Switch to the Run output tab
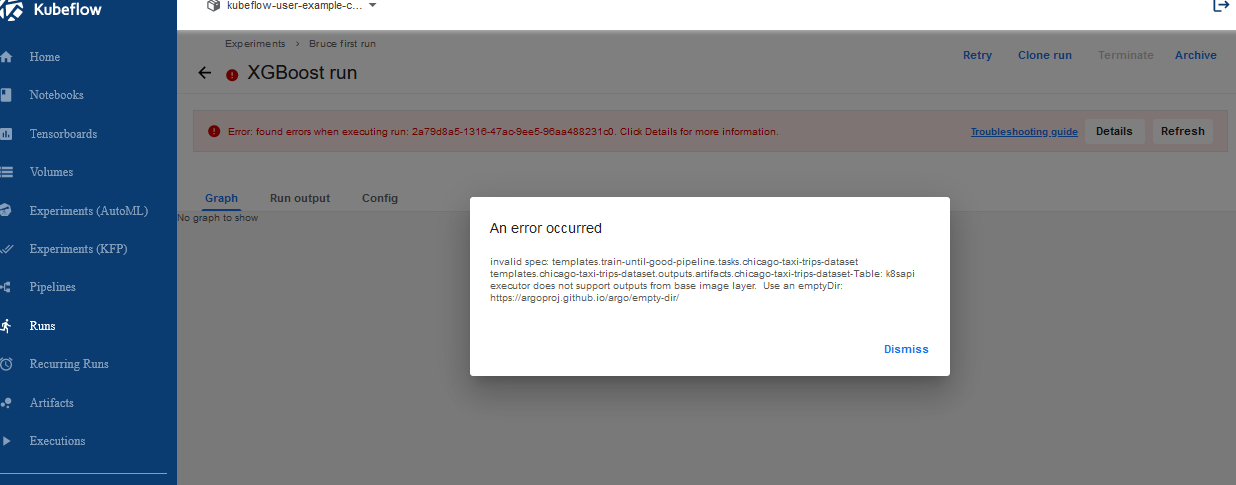1236x485 pixels. click(300, 198)
